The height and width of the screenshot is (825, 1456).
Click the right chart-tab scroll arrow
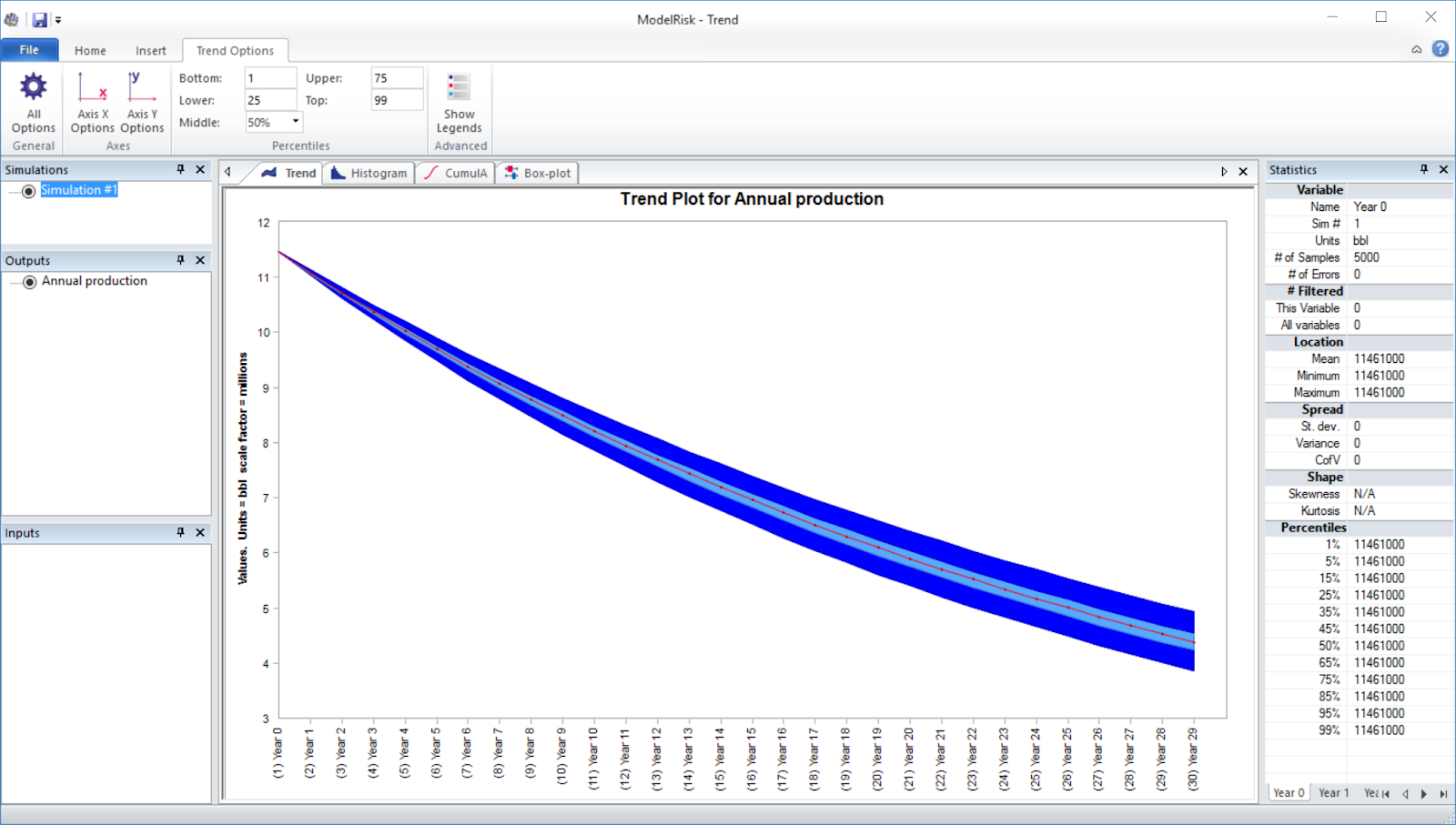[1224, 170]
